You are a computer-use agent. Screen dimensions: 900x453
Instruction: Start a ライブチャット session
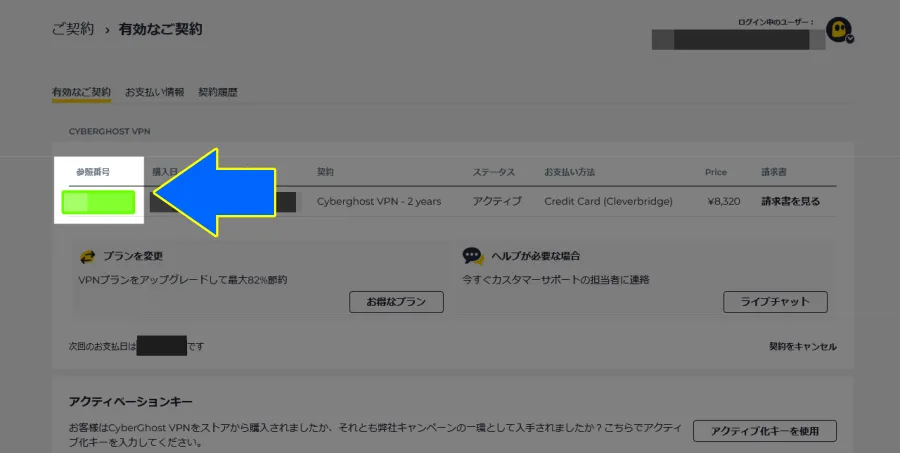pos(775,302)
